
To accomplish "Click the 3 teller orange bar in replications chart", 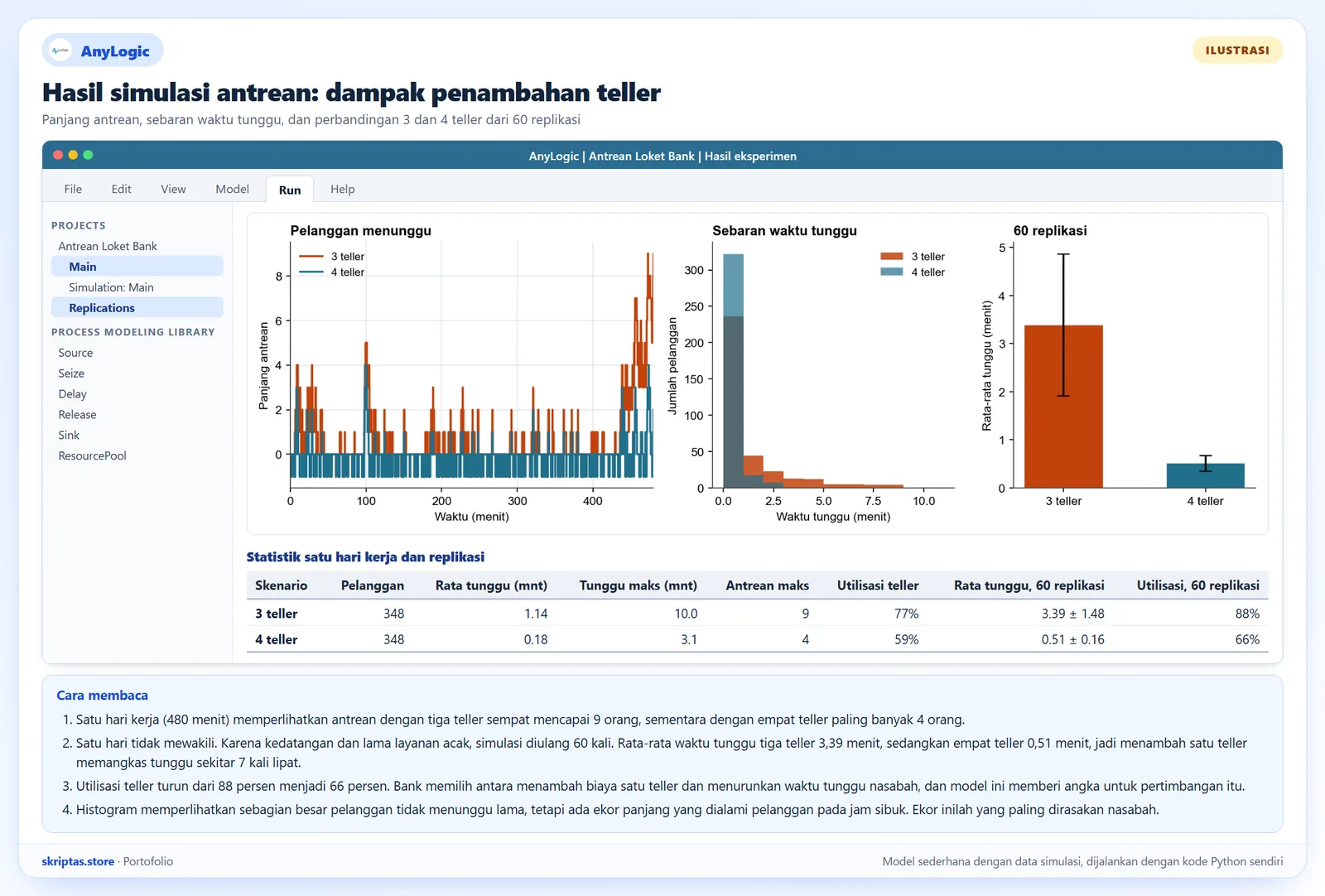I will point(1063,407).
